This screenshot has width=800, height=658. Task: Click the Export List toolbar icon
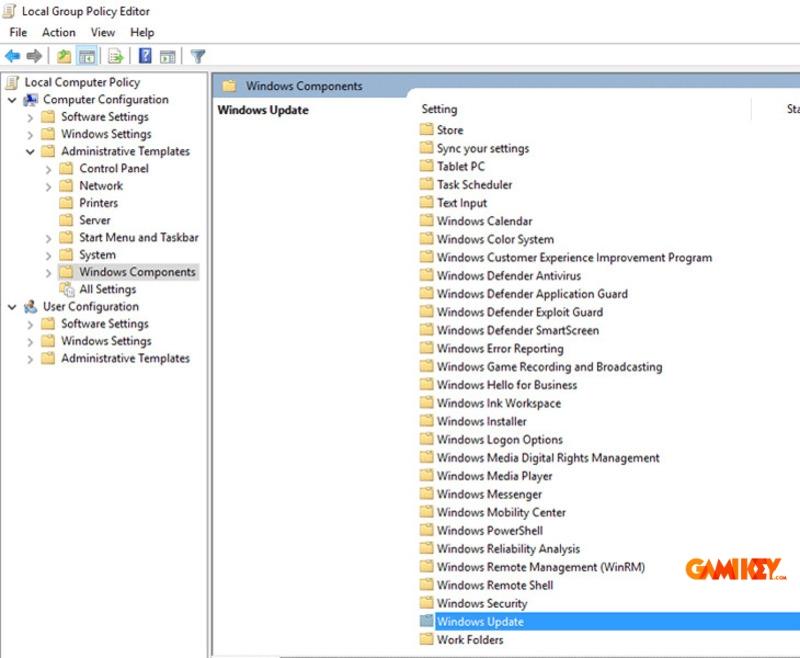click(116, 56)
